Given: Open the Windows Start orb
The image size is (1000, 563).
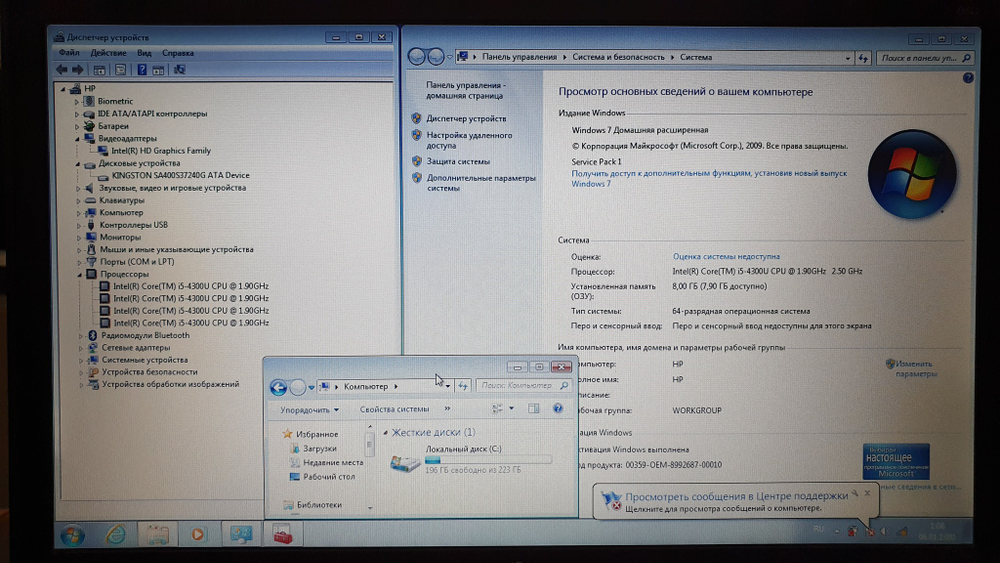Looking at the screenshot, I should pyautogui.click(x=73, y=534).
